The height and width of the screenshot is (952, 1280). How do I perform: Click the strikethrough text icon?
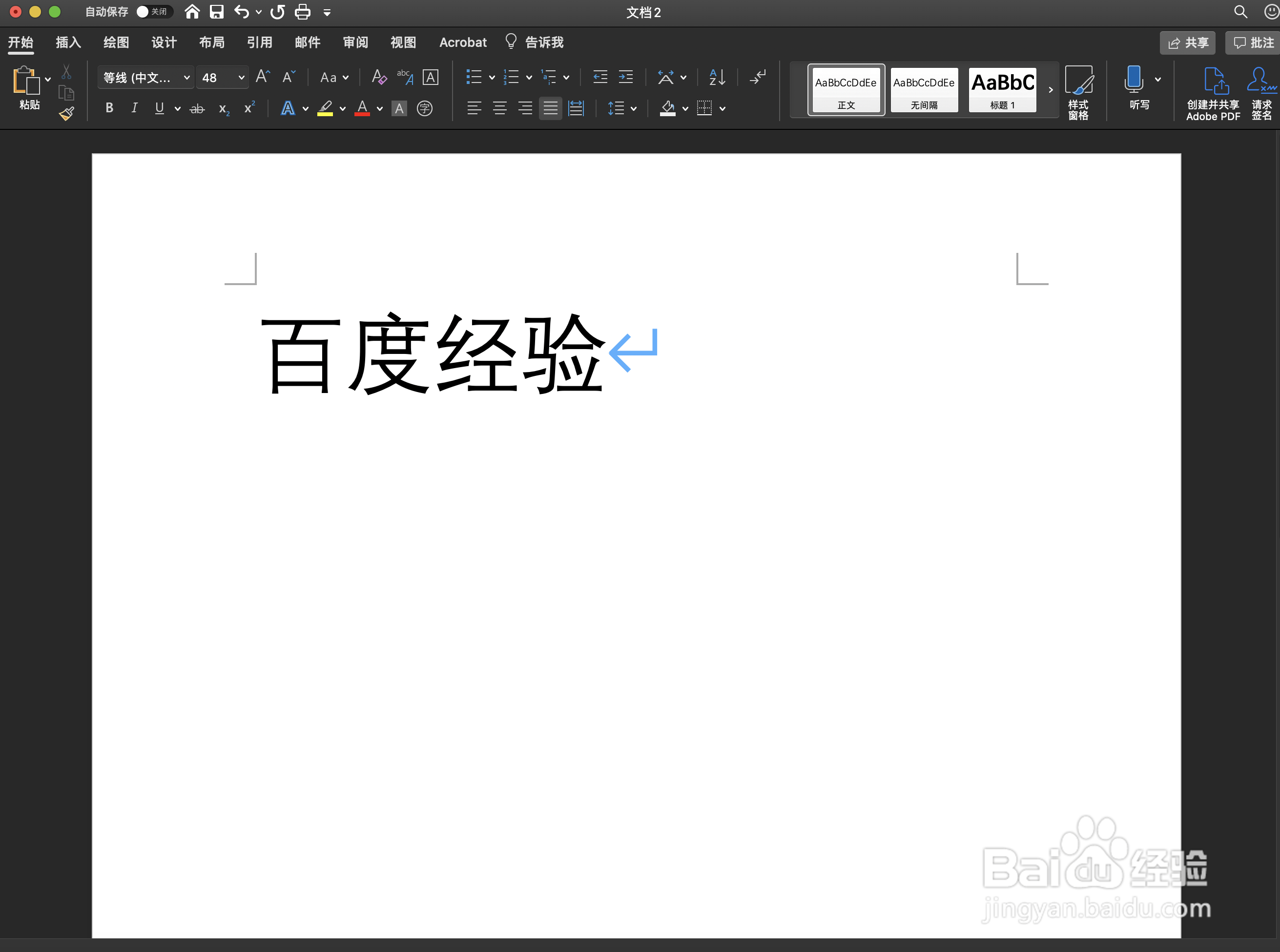pos(197,108)
